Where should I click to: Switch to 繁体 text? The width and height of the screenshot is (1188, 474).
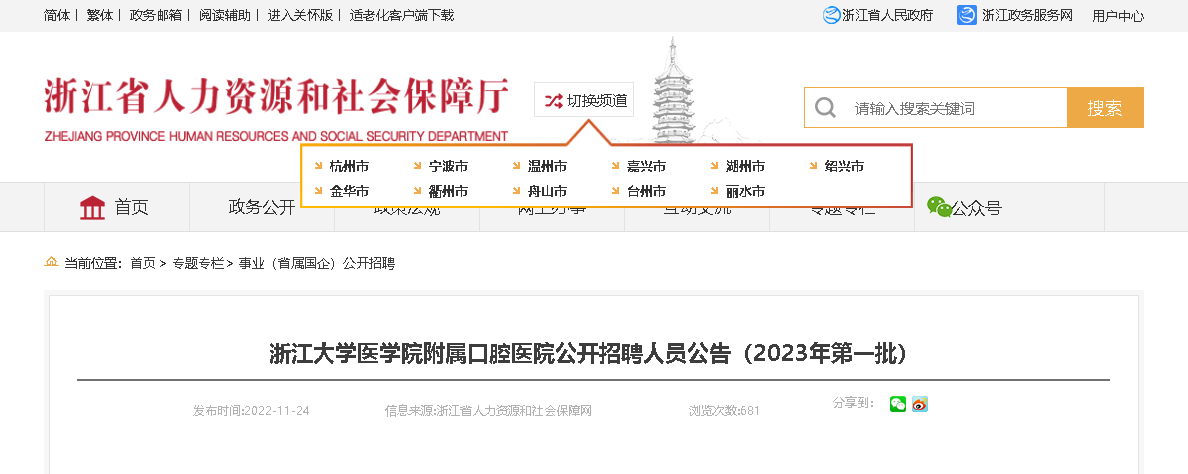pyautogui.click(x=100, y=15)
